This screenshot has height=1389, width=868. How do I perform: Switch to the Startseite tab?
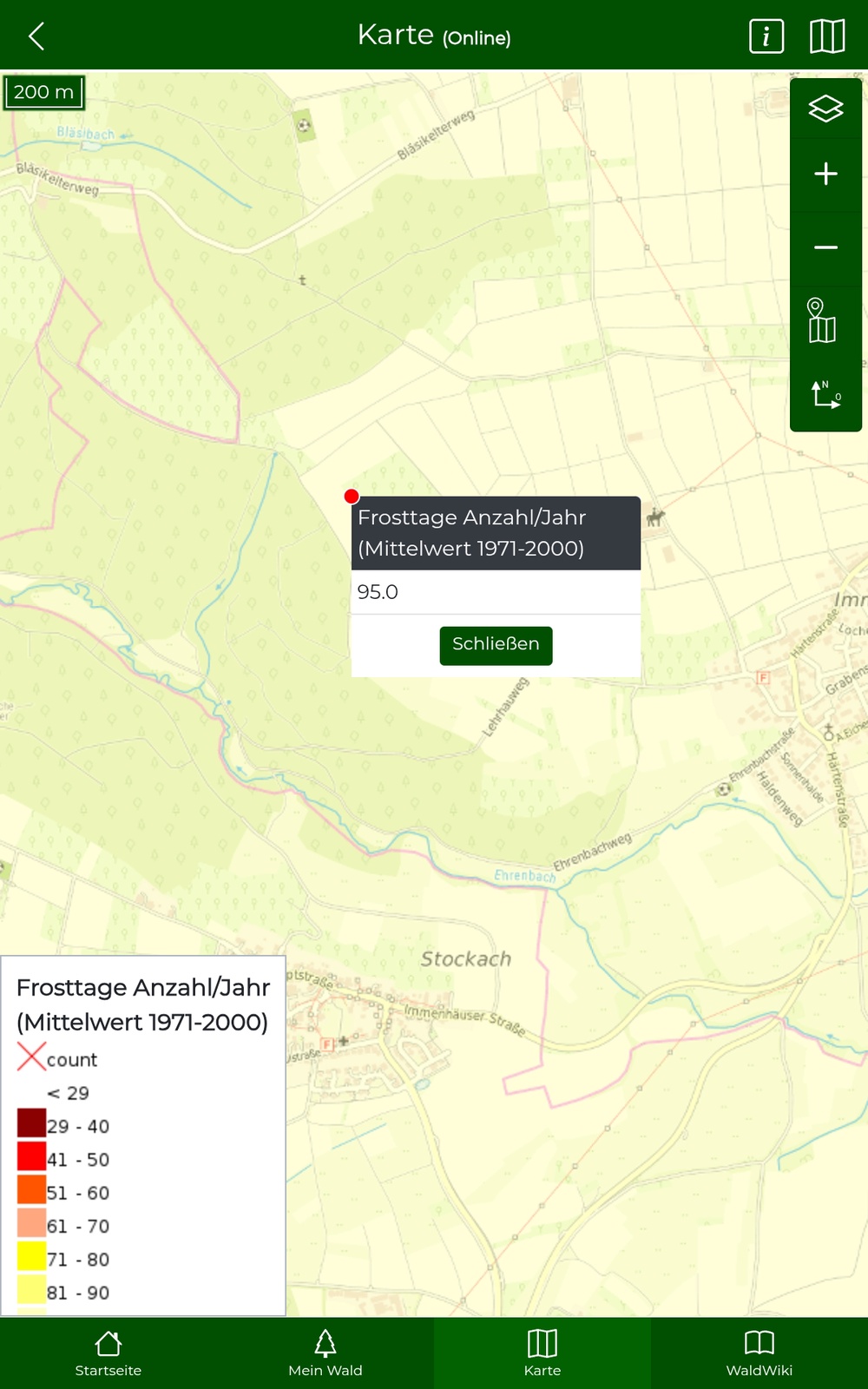(108, 1353)
